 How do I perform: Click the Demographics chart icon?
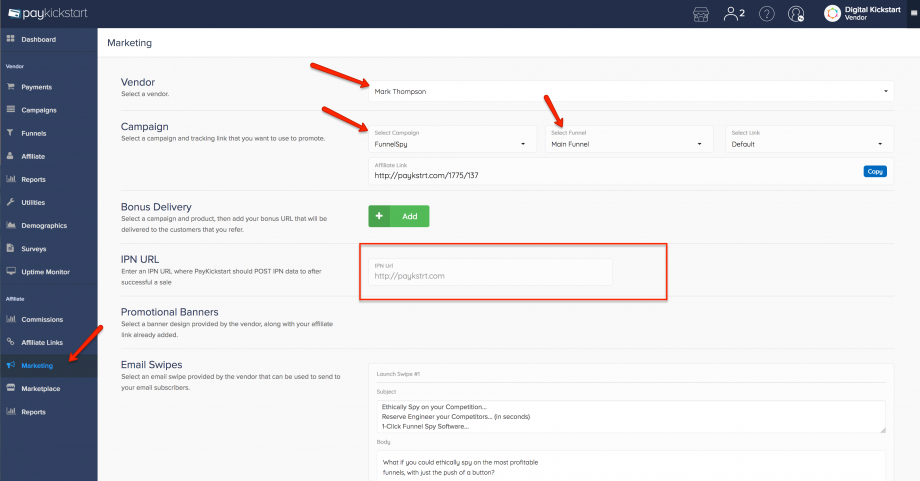tap(10, 225)
